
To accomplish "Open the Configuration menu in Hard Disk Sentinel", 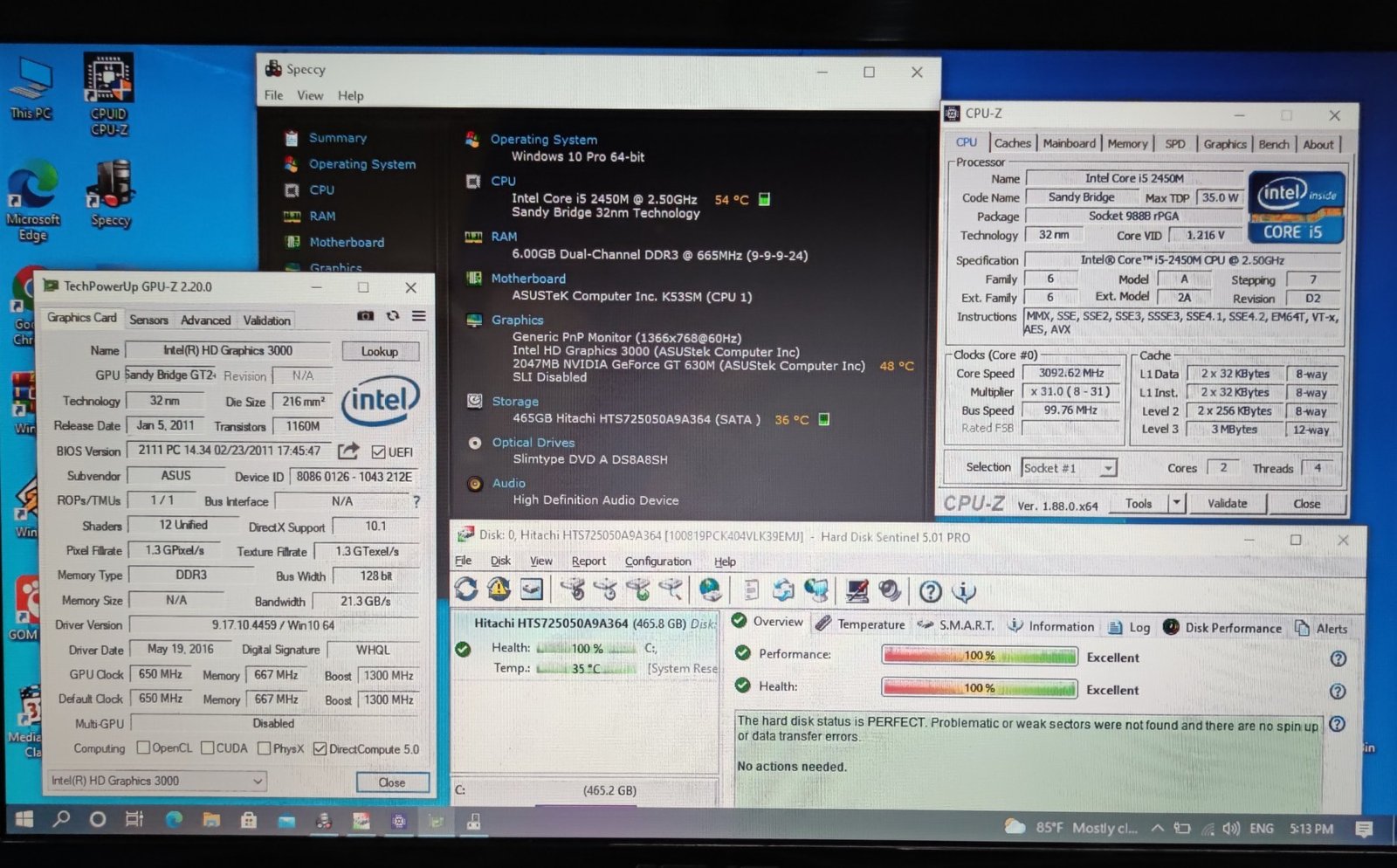I will pos(657,561).
